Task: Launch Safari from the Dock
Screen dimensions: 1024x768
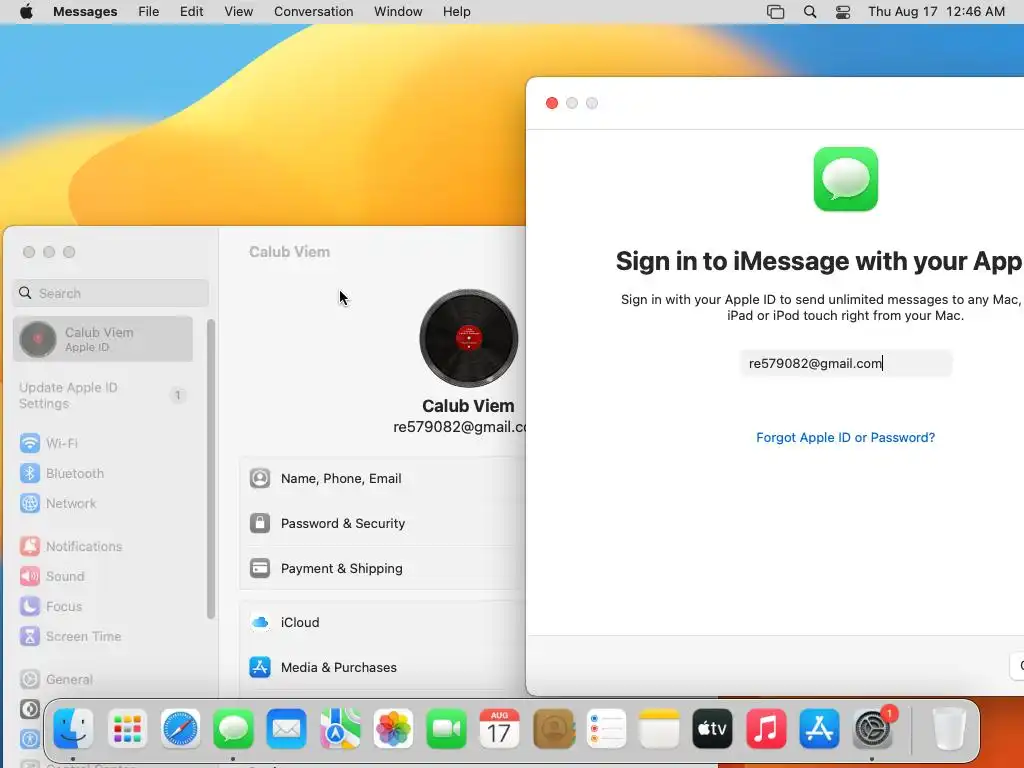Action: [180, 728]
